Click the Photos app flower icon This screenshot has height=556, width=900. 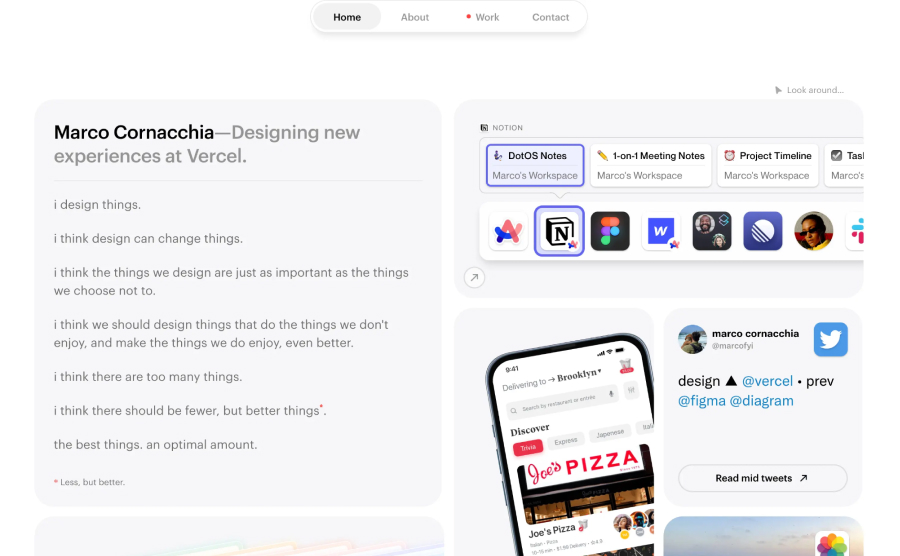click(832, 544)
